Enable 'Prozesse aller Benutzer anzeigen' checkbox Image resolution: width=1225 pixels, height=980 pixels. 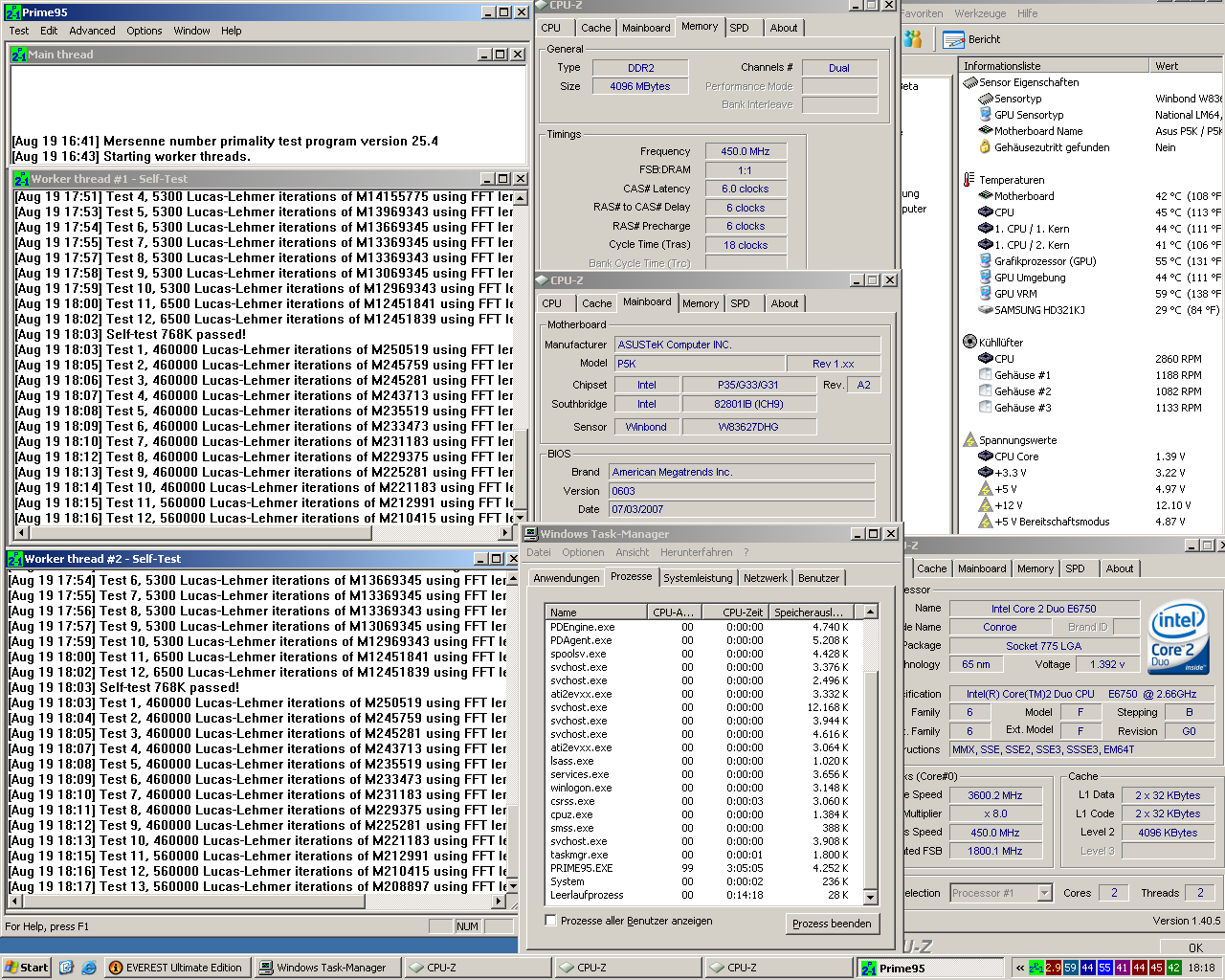(550, 920)
